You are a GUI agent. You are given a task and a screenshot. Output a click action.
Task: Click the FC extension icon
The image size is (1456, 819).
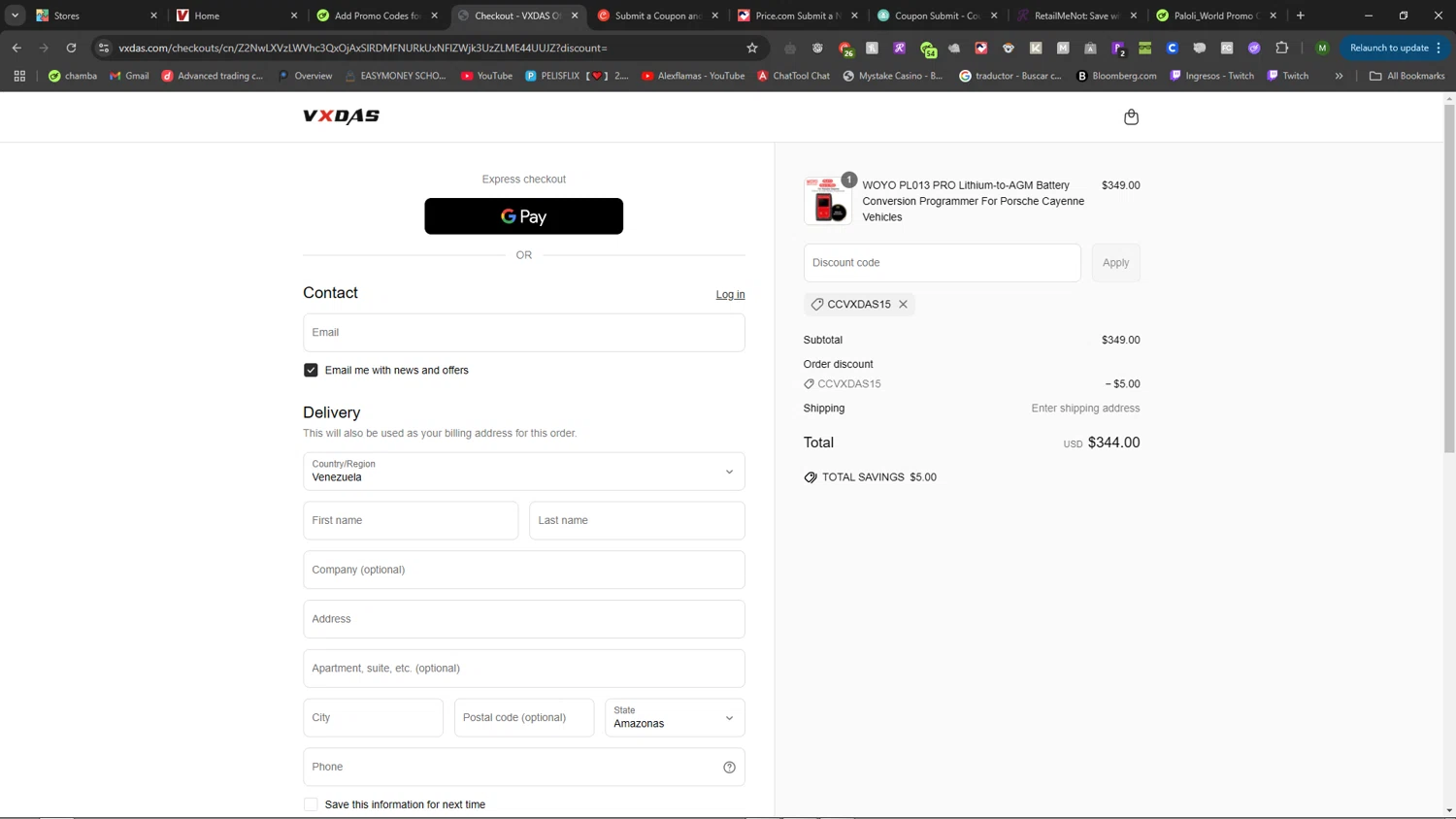1227,48
